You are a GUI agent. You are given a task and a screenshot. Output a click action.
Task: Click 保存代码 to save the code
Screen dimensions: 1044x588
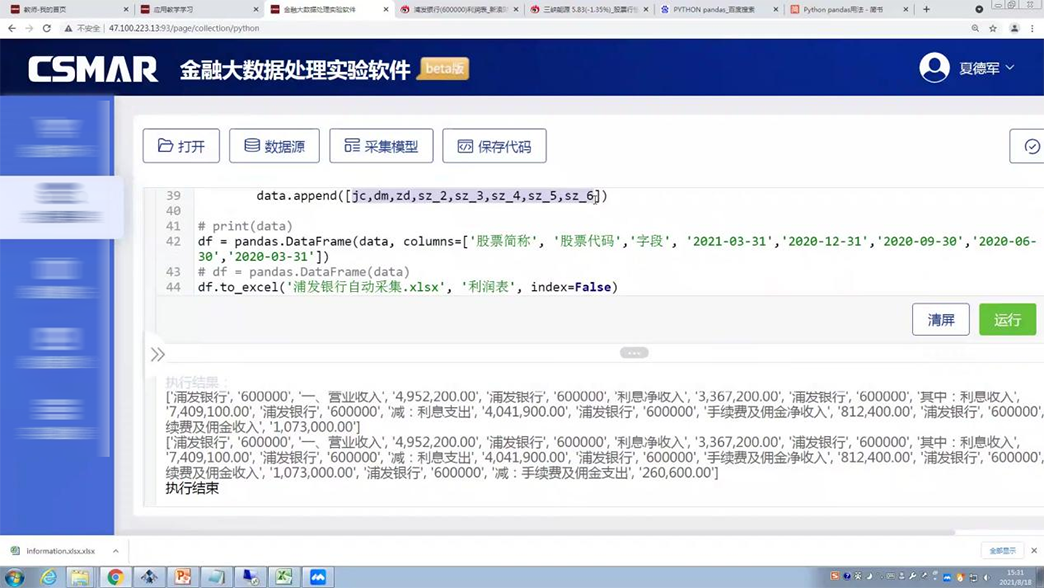[x=494, y=146]
